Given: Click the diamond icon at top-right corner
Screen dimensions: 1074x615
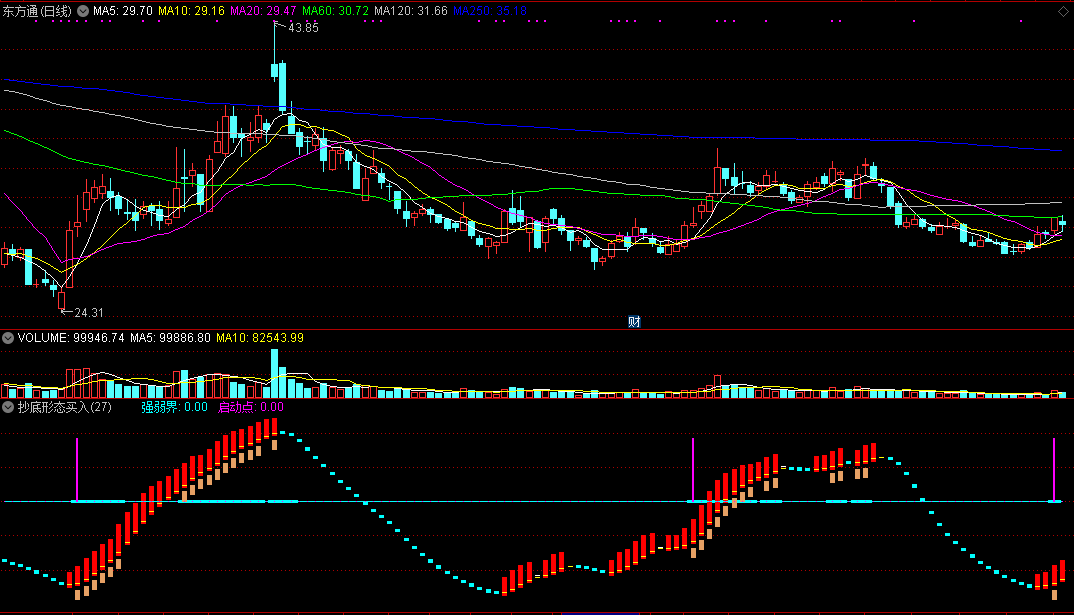Looking at the screenshot, I should [x=1063, y=11].
